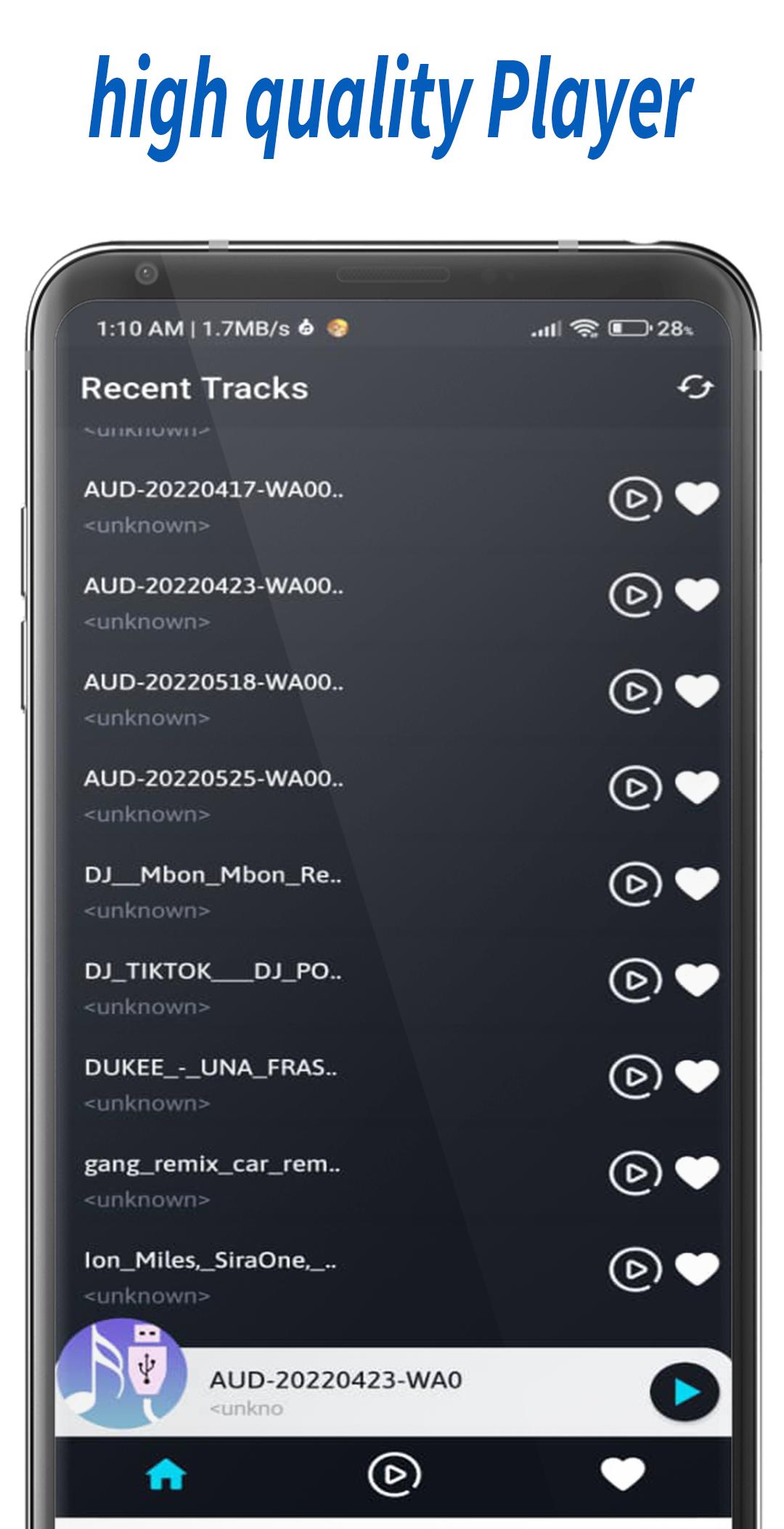Image resolution: width=784 pixels, height=1529 pixels.
Task: Select the gang_remix_car_rem track title
Action: tap(212, 1165)
